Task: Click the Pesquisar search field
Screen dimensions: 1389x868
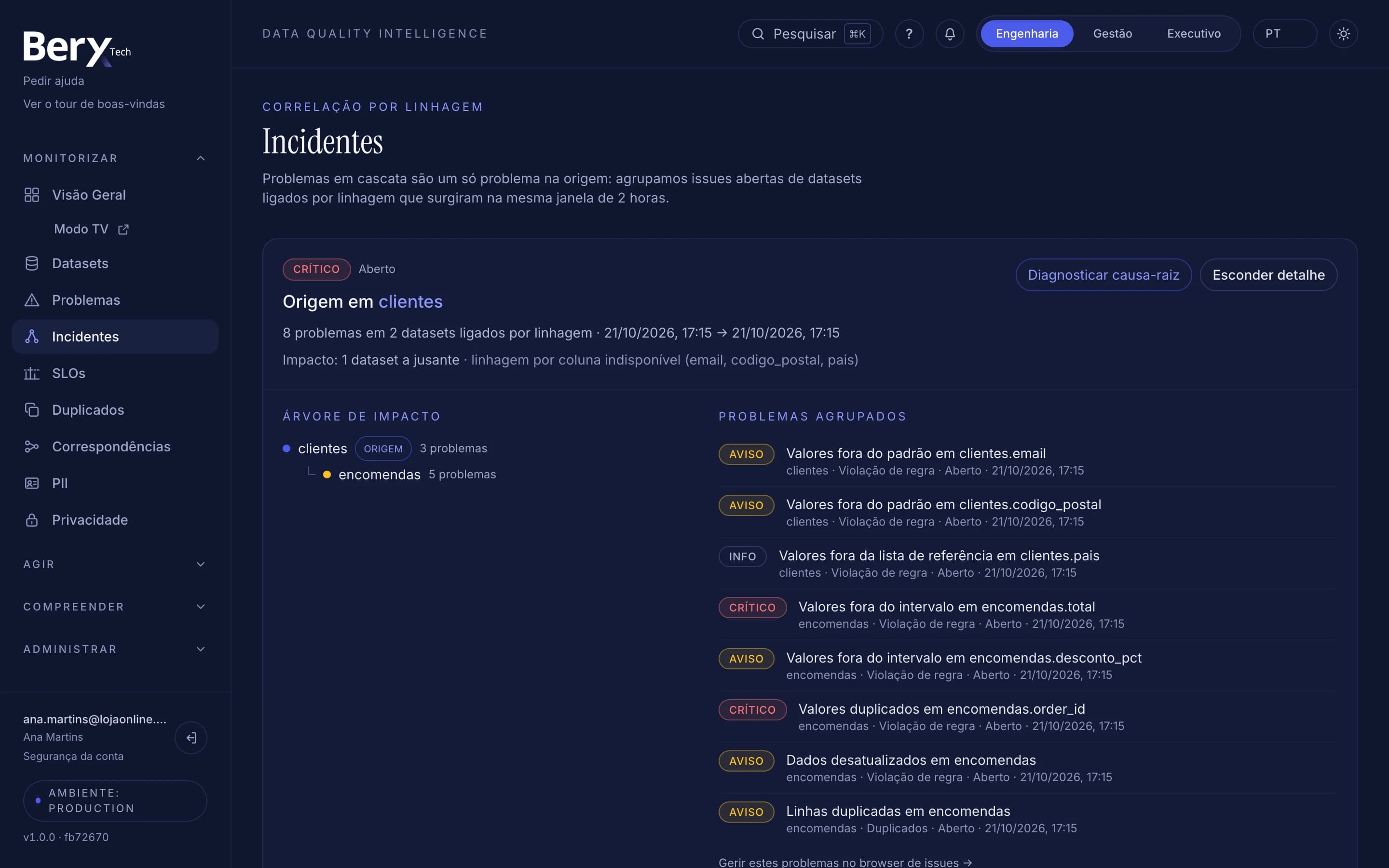Action: point(810,34)
